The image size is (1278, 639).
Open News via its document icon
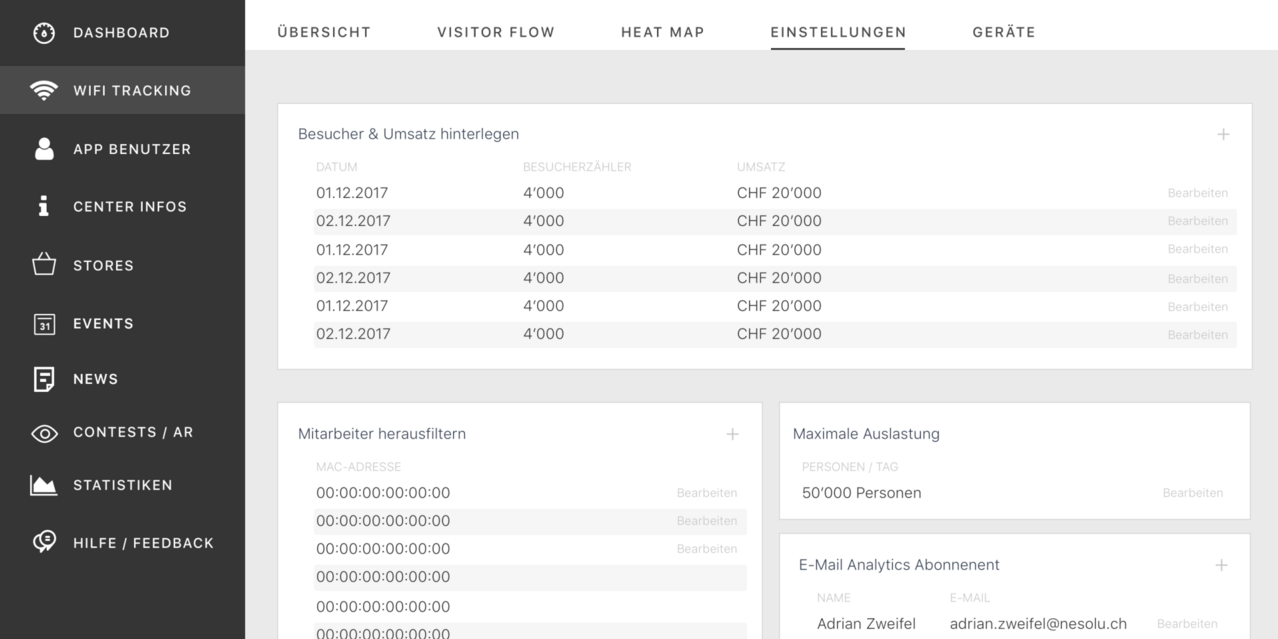pos(43,379)
